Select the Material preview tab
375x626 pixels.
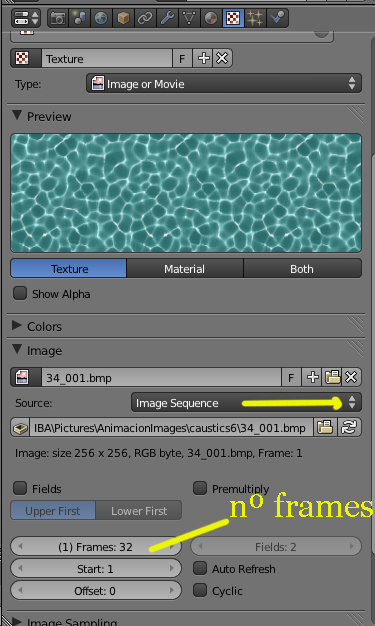185,268
